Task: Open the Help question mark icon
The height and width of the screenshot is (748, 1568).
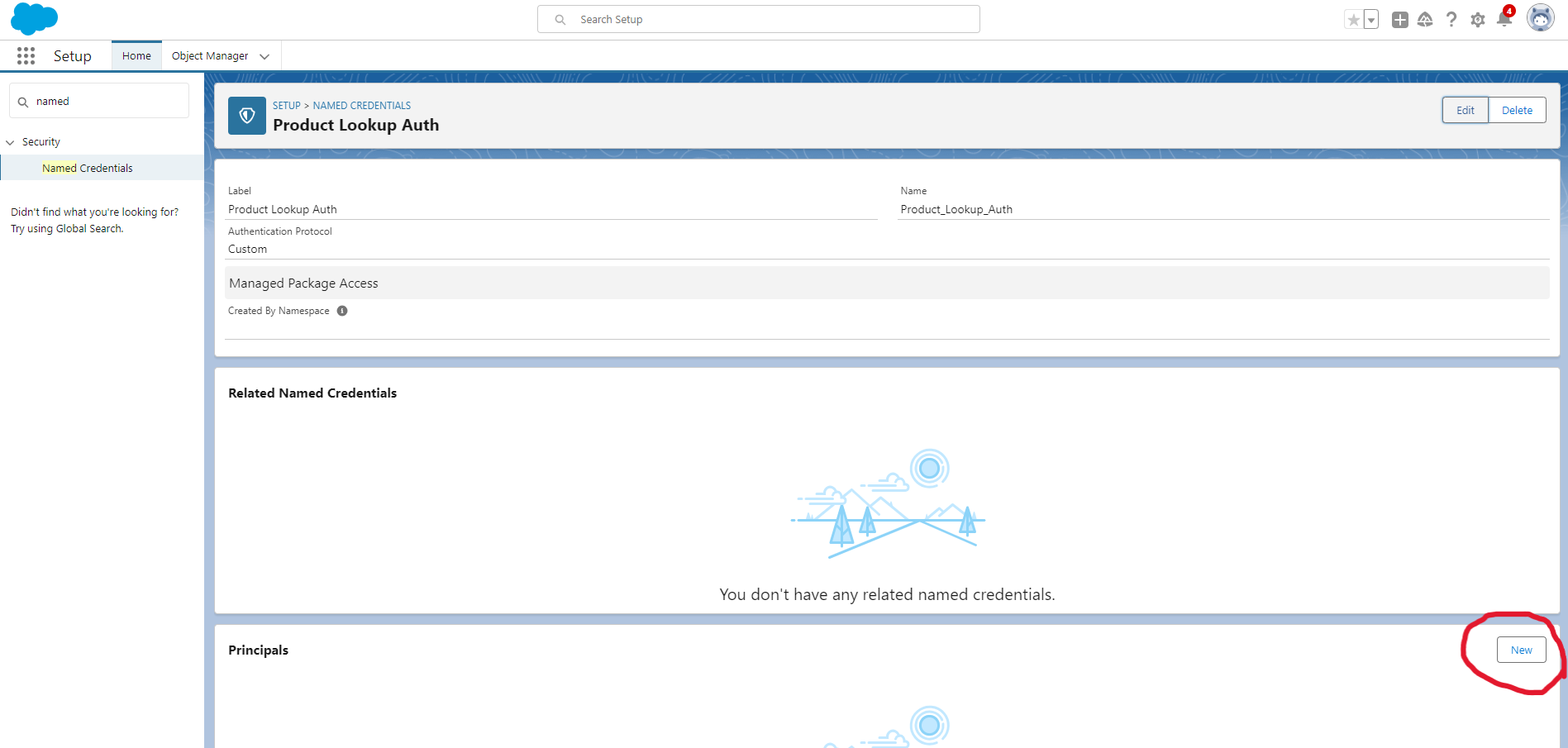Action: (x=1451, y=19)
